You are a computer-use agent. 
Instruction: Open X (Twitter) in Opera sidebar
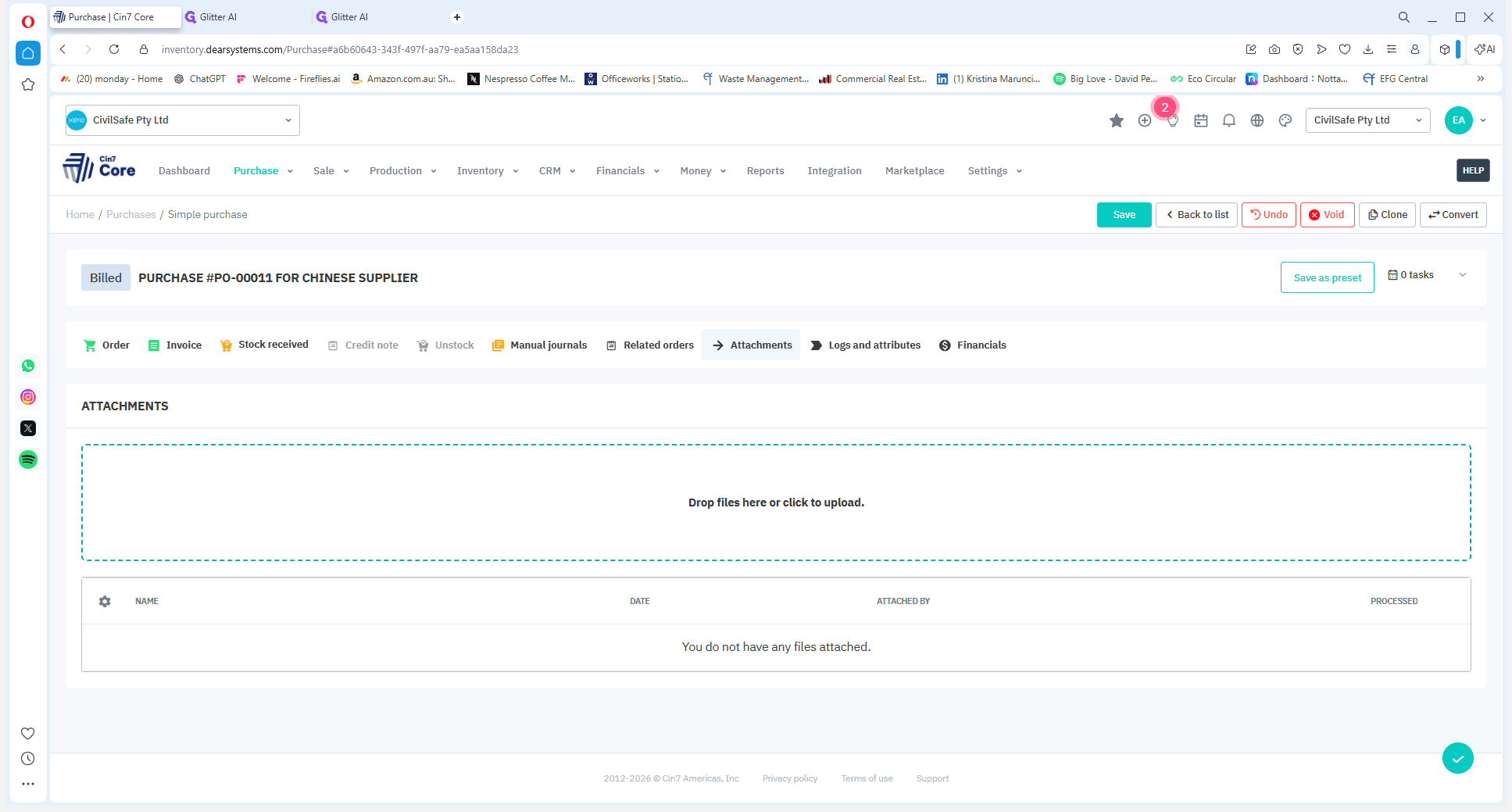28,428
